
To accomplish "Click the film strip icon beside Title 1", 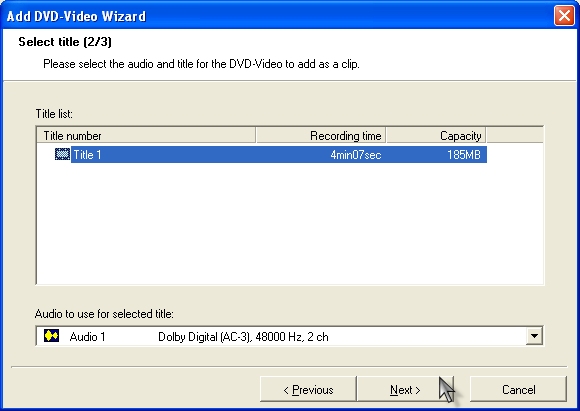I will point(62,154).
